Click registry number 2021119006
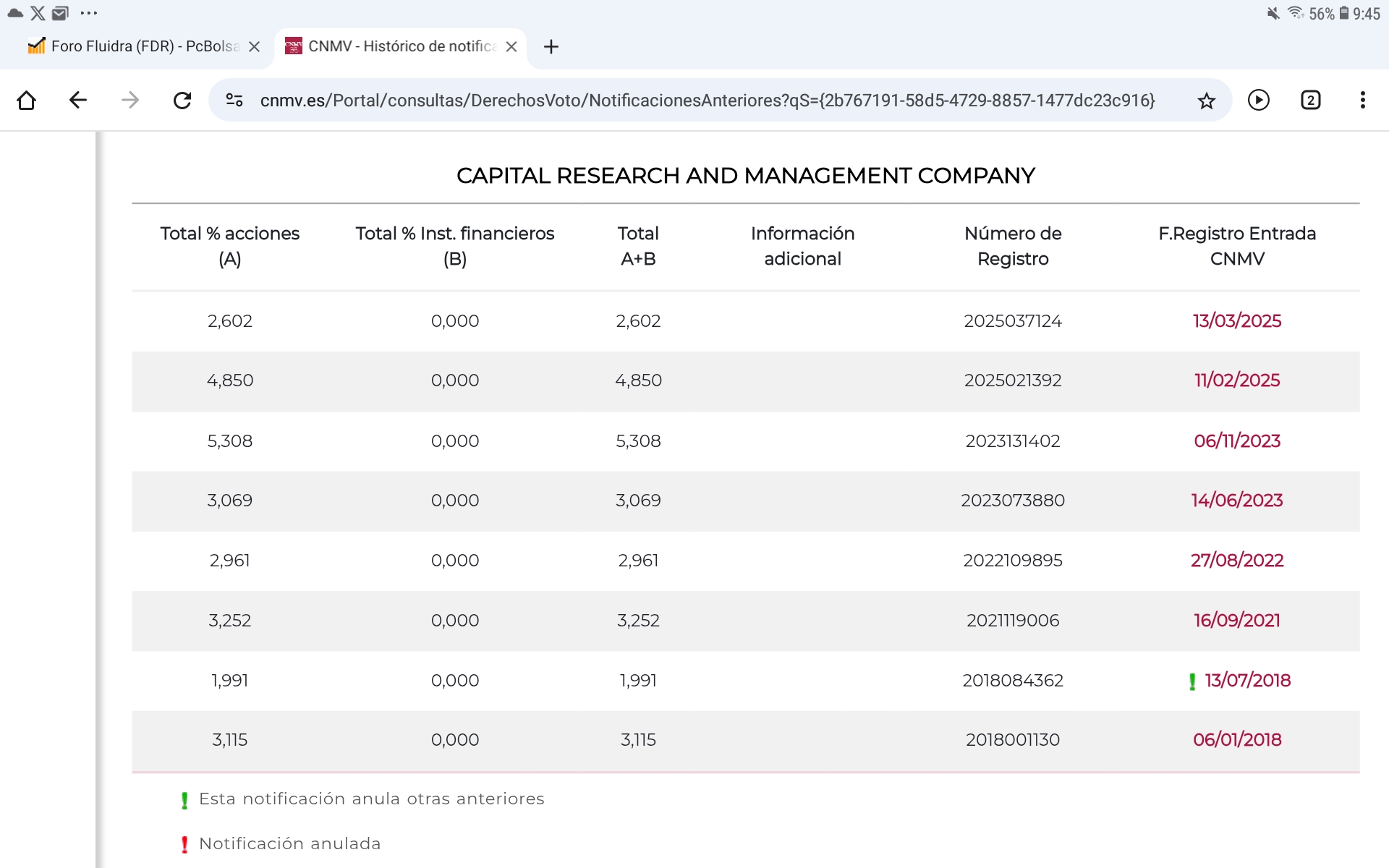Screen dimensions: 1389x868 [1013, 620]
